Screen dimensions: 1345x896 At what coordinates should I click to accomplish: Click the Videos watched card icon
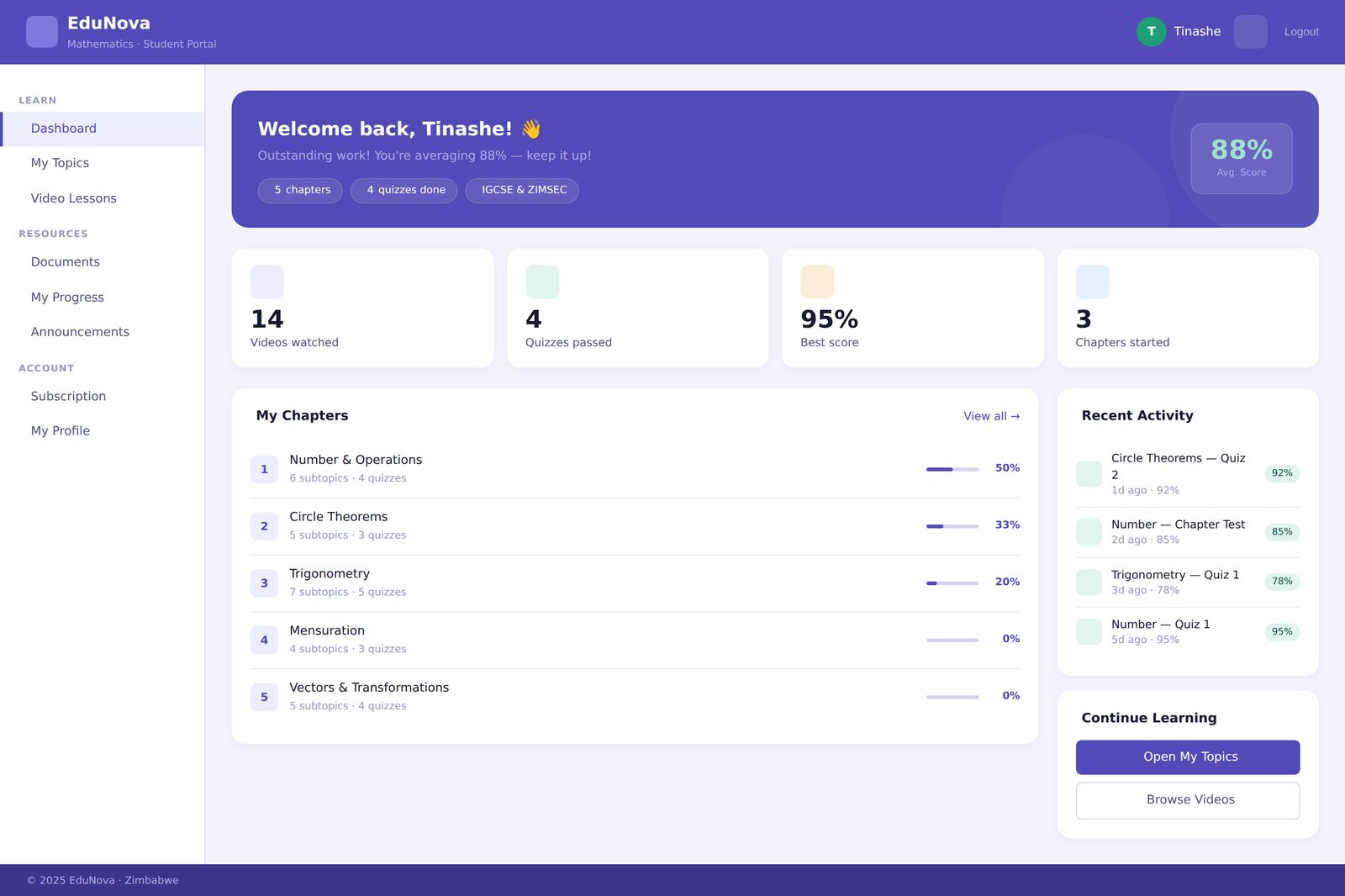pos(267,282)
